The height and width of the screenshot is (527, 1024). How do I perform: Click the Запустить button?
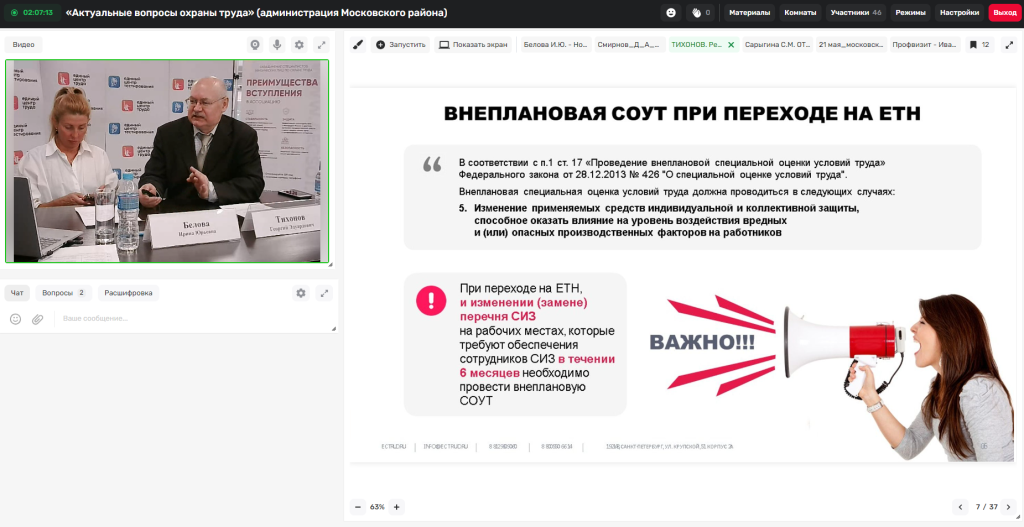401,44
